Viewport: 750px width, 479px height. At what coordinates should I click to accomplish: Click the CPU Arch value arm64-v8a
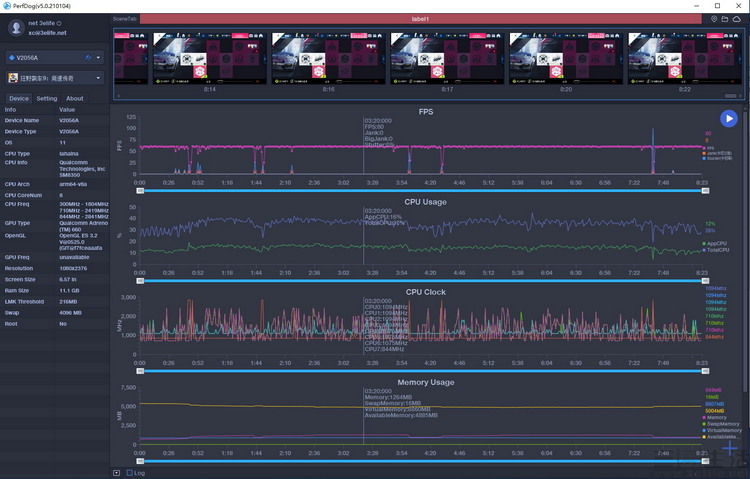73,184
